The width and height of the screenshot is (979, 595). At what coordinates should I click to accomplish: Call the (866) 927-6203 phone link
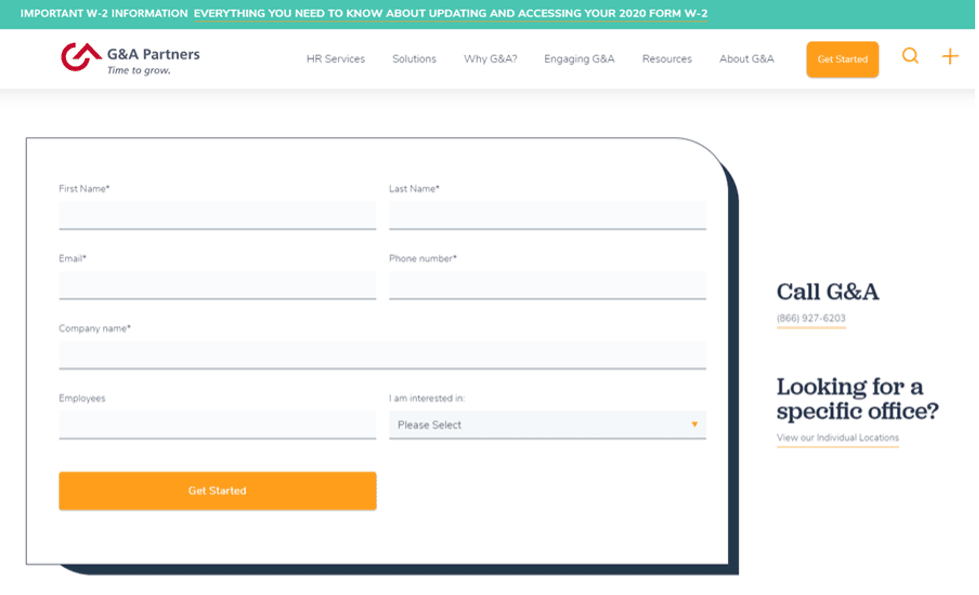pyautogui.click(x=811, y=319)
